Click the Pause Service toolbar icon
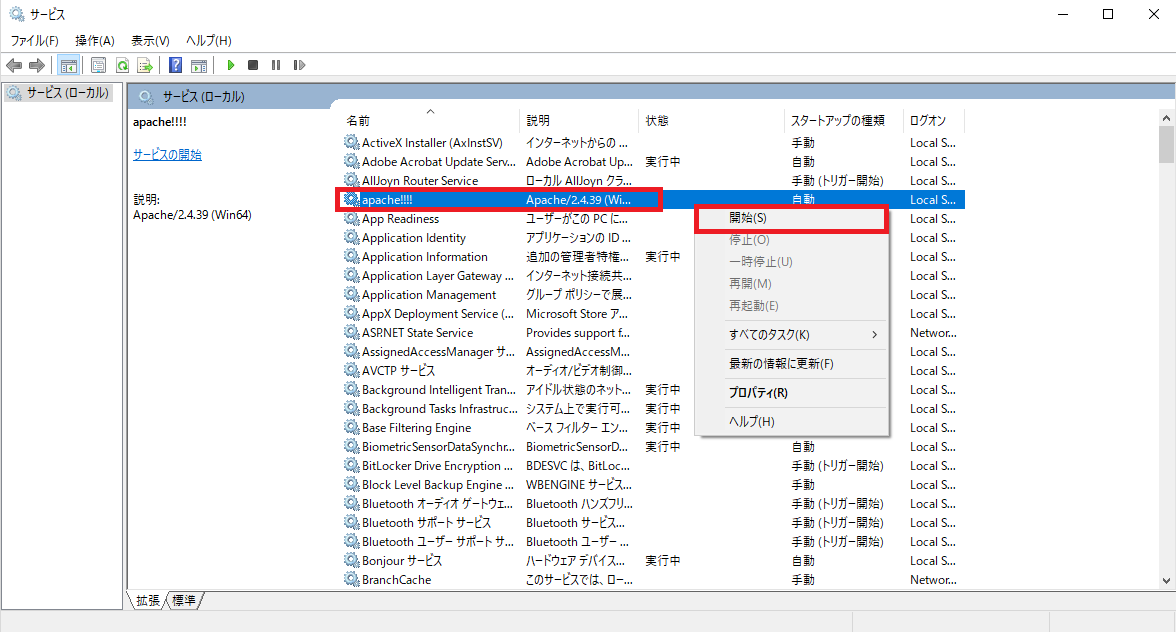 [x=276, y=65]
